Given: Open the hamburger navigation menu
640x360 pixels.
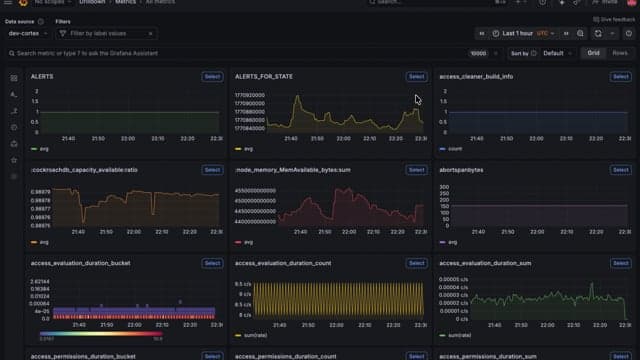Looking at the screenshot, I should coord(8,2).
